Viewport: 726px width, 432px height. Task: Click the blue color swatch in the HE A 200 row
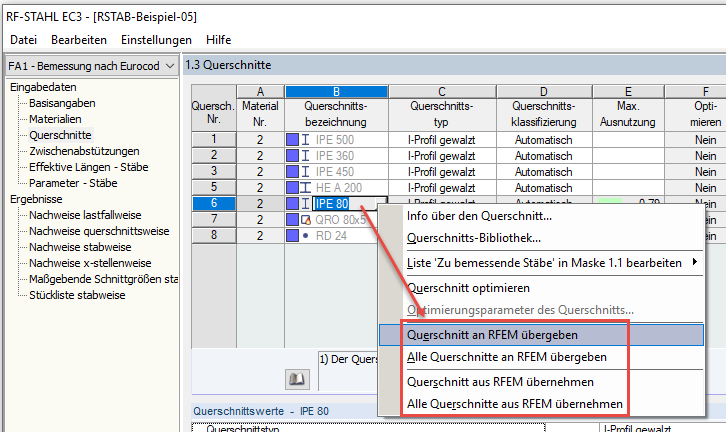click(292, 188)
